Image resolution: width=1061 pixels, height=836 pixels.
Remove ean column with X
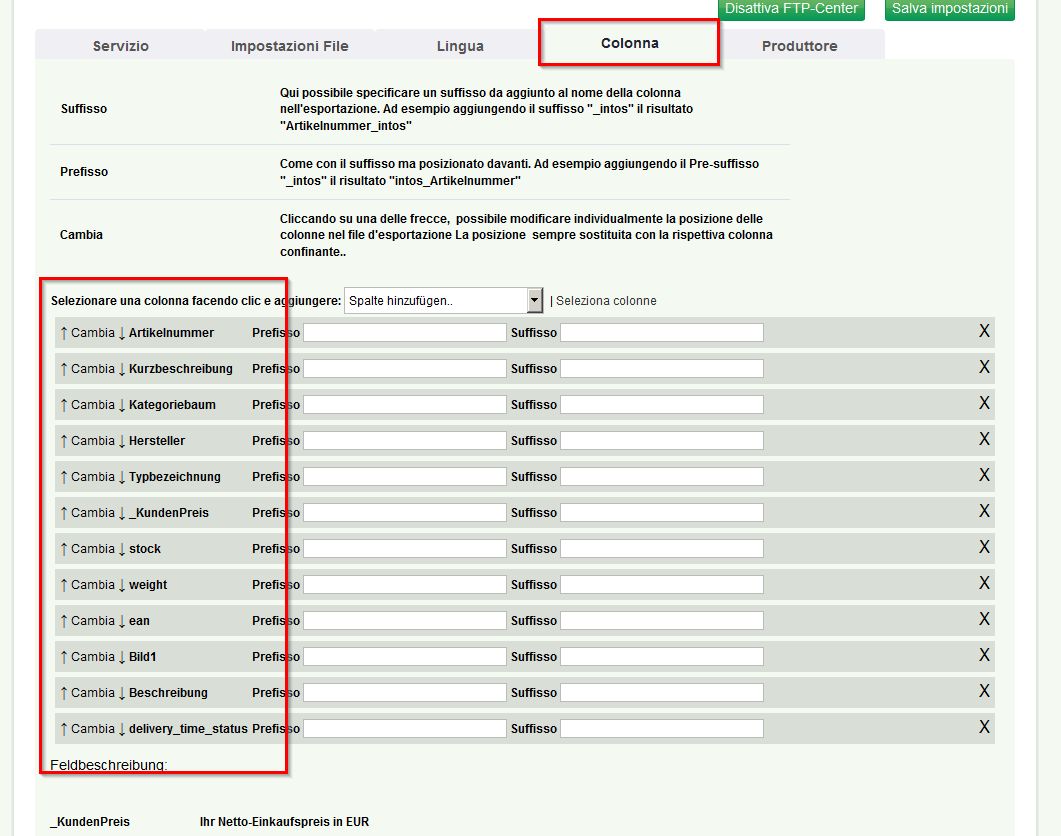985,619
